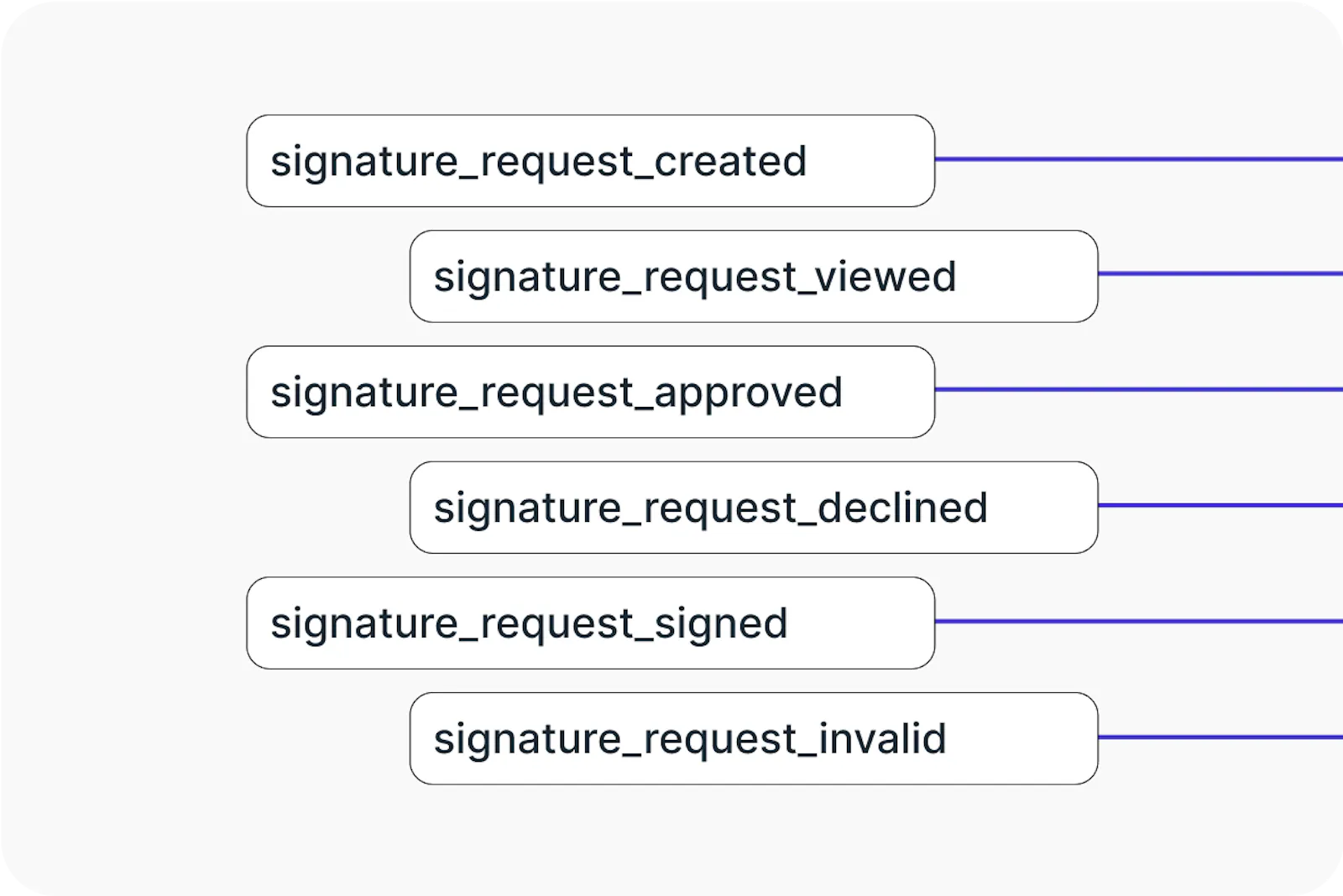
Task: Click the word "signed" in the fifth label
Action: [x=720, y=623]
